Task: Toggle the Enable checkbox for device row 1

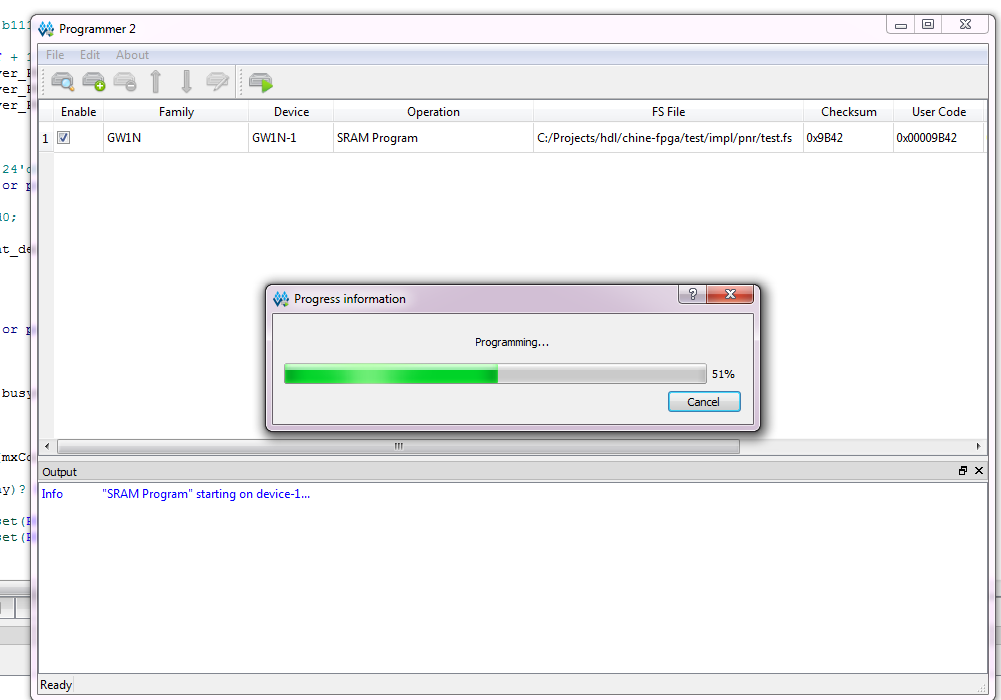Action: 63,138
